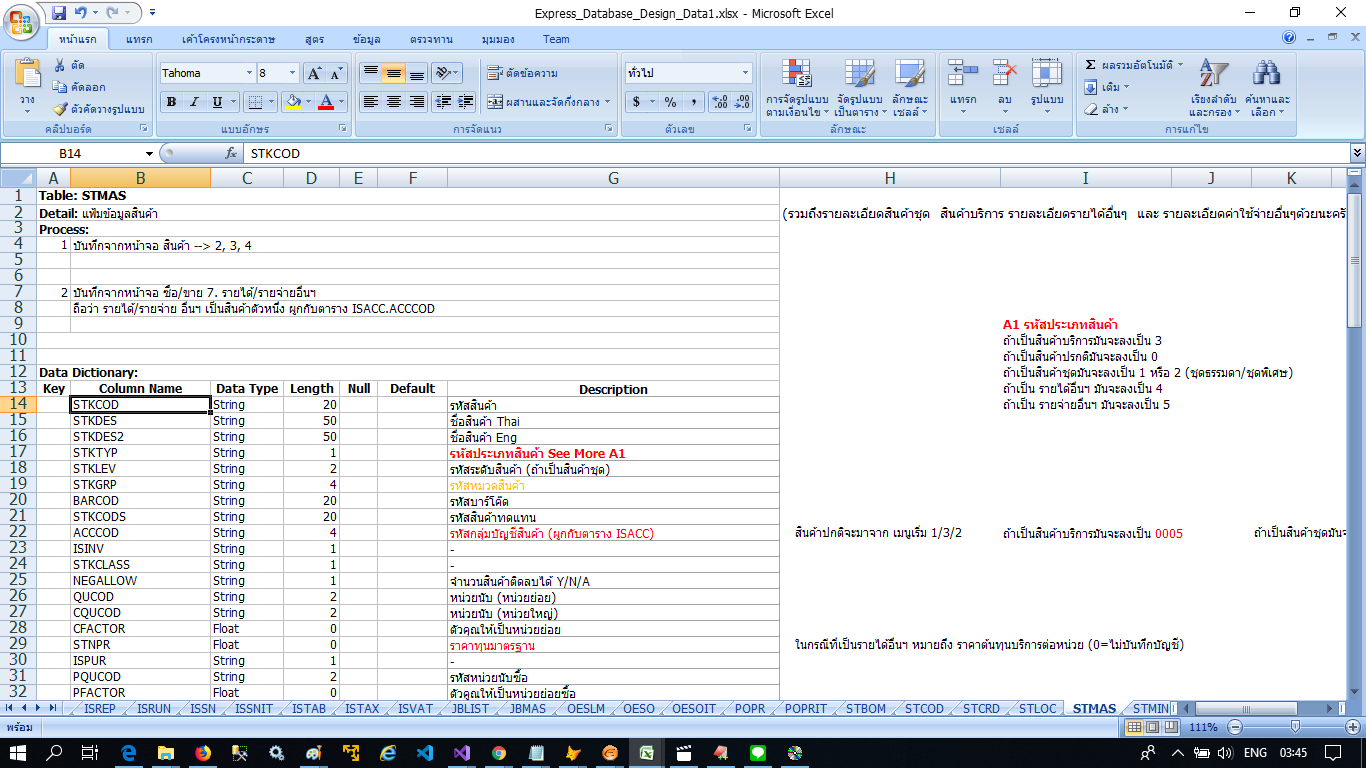Screen dimensions: 1366x768
Task: Decrease indent in alignment group
Action: [442, 102]
